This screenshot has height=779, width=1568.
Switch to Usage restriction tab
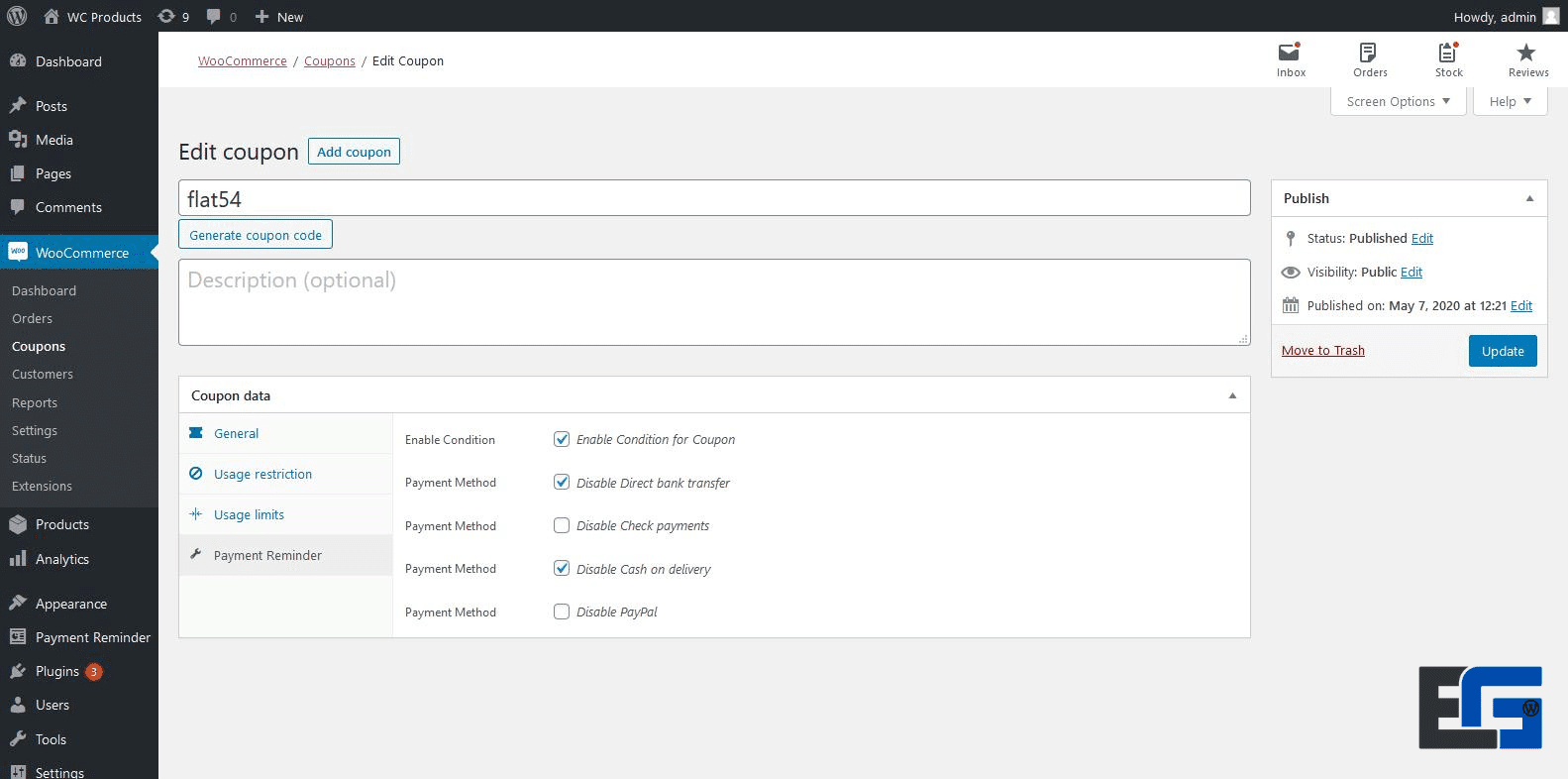coord(262,474)
